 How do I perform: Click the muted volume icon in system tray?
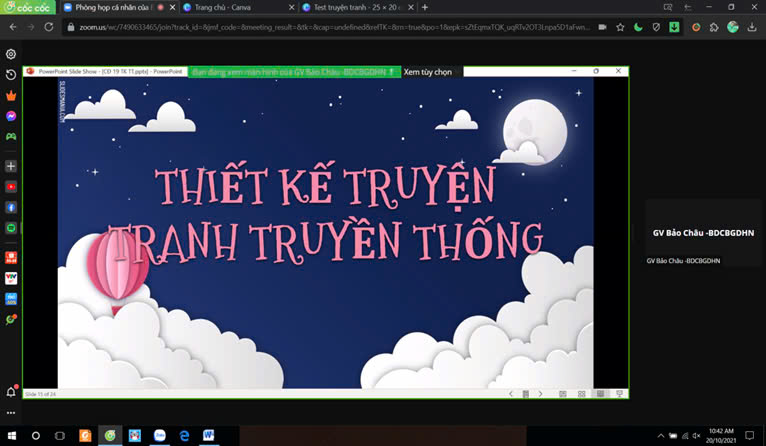click(x=697, y=436)
